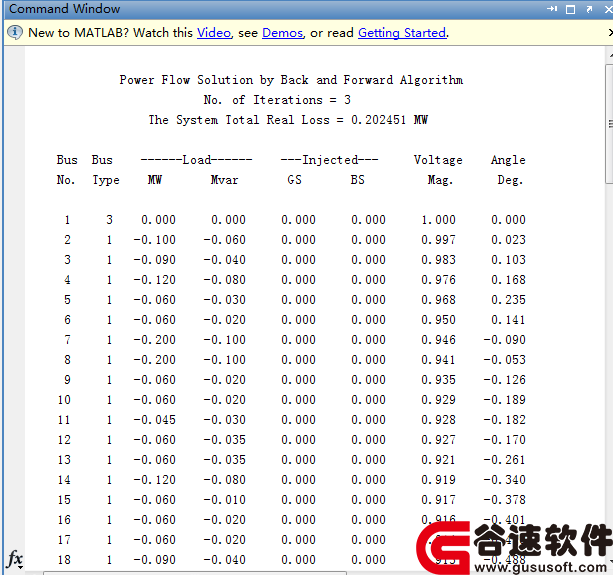Click the scrollbar up arrow

coord(610,56)
